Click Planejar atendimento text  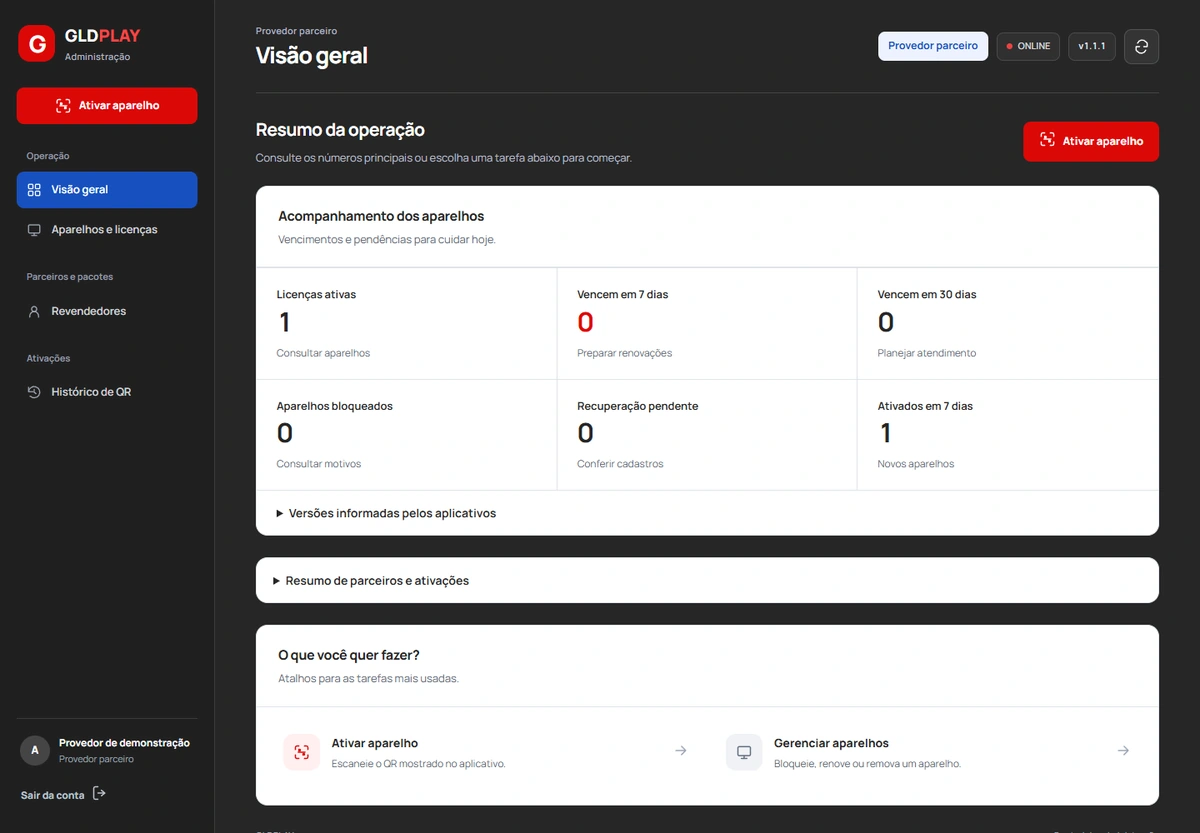pos(927,353)
